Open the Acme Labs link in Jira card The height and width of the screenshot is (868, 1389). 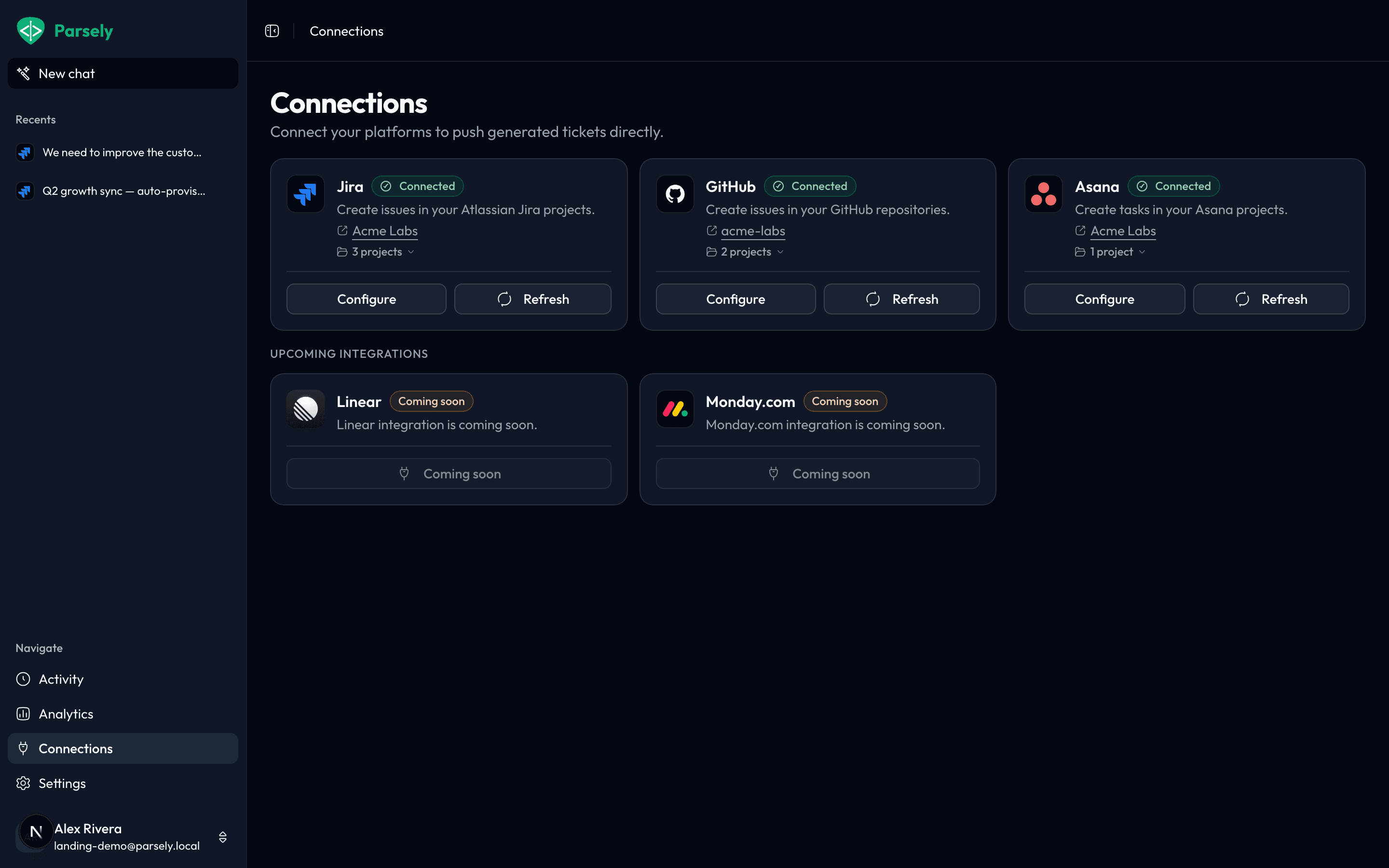[x=384, y=231]
